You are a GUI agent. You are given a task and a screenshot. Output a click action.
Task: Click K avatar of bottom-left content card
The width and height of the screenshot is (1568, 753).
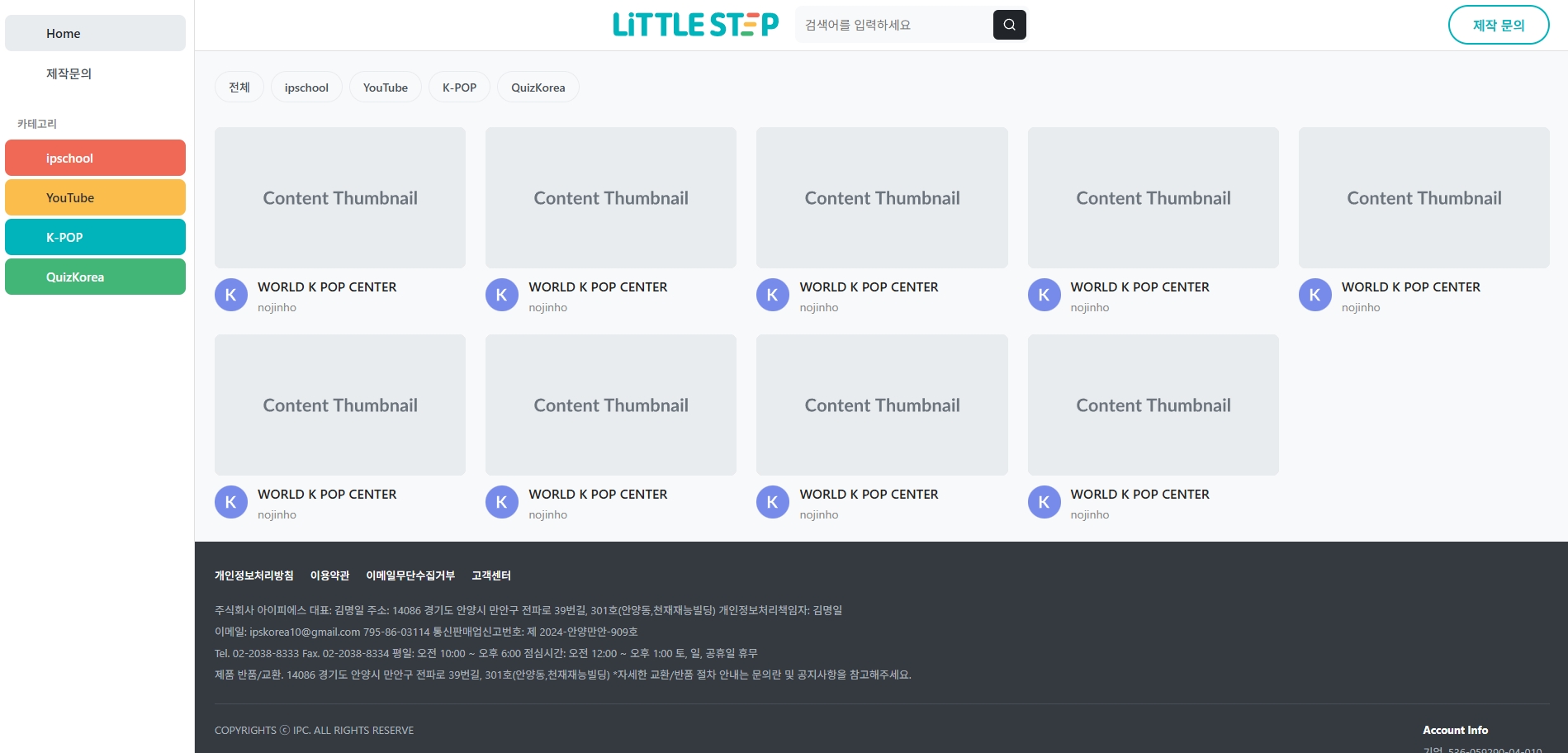tap(231, 503)
